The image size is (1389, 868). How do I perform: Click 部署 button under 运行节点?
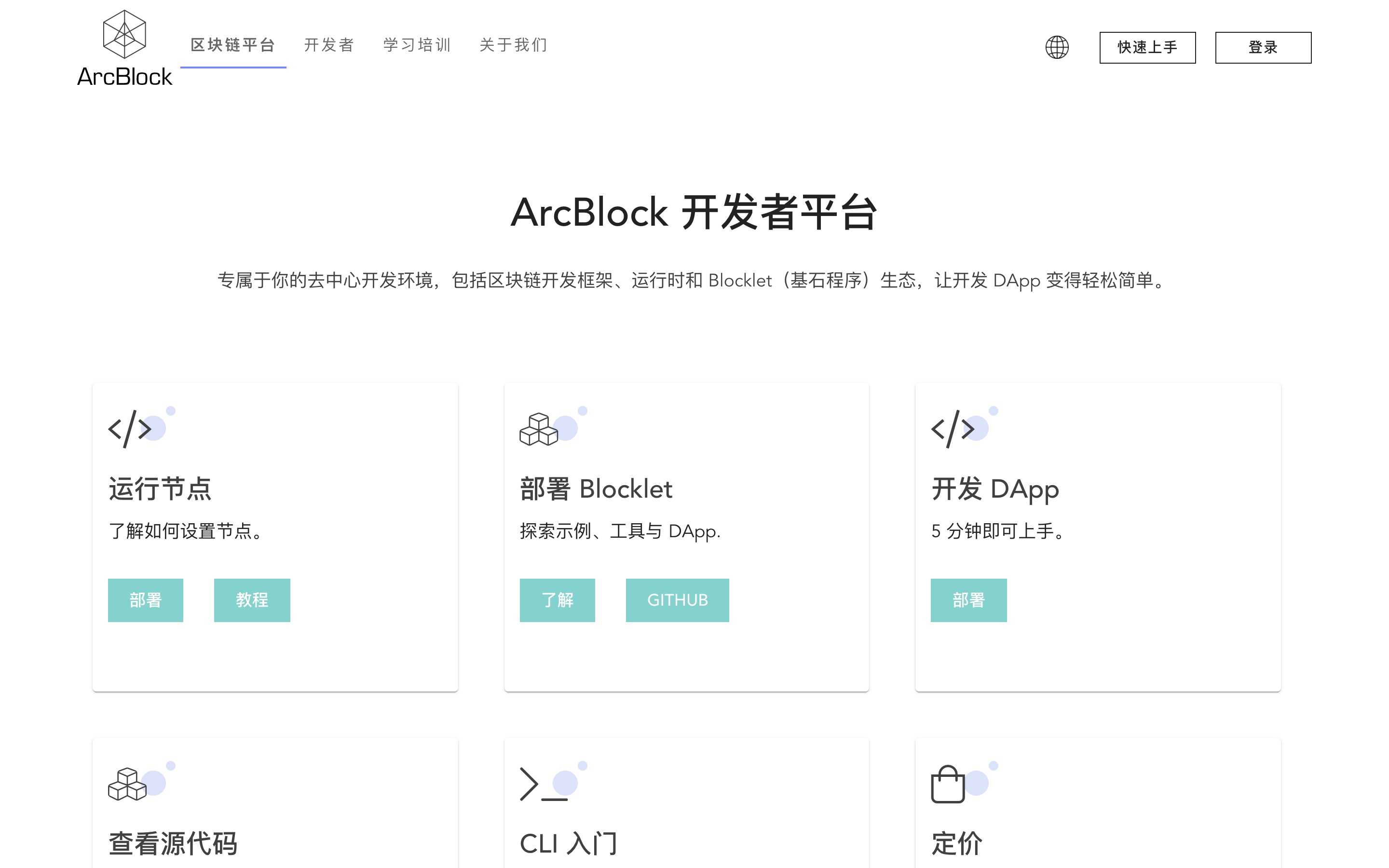145,600
